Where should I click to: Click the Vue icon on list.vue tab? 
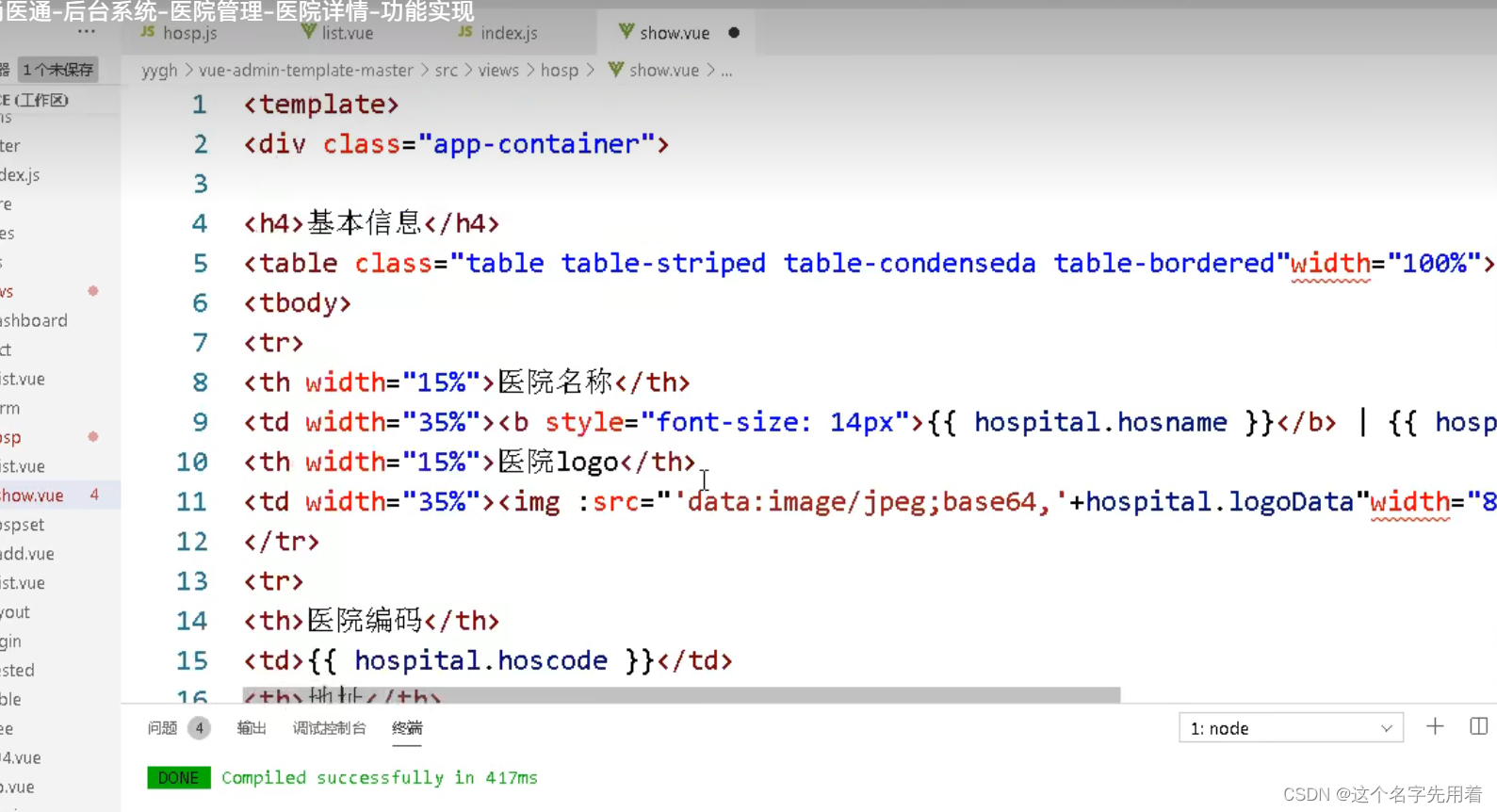pyautogui.click(x=308, y=32)
